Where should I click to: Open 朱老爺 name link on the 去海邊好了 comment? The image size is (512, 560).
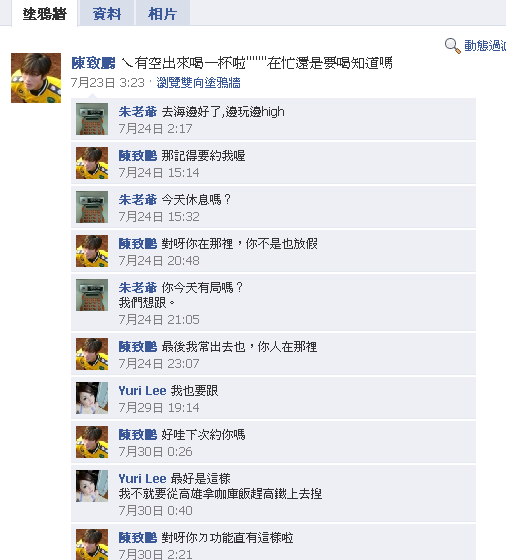[x=137, y=112]
